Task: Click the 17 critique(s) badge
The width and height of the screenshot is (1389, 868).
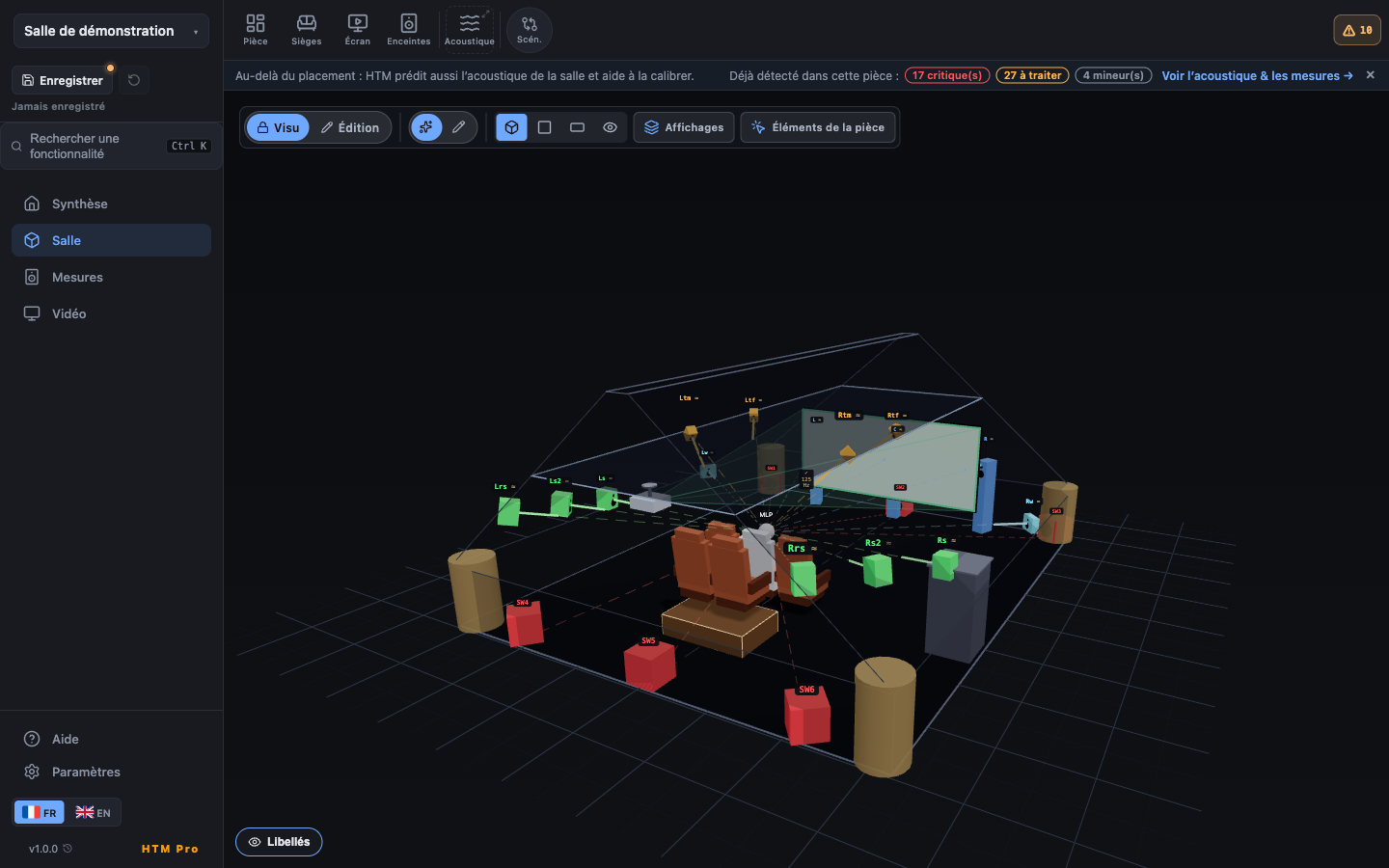Action: (947, 75)
